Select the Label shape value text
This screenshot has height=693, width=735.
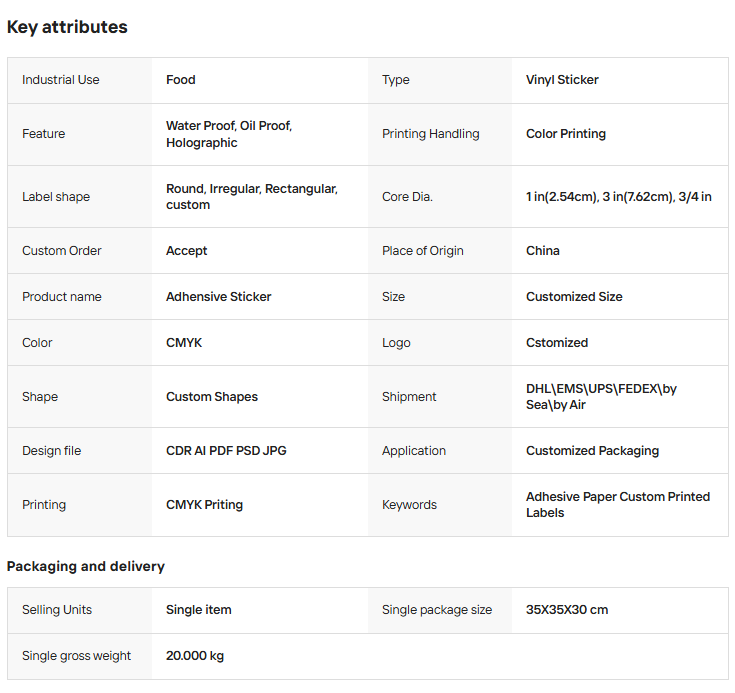click(252, 196)
